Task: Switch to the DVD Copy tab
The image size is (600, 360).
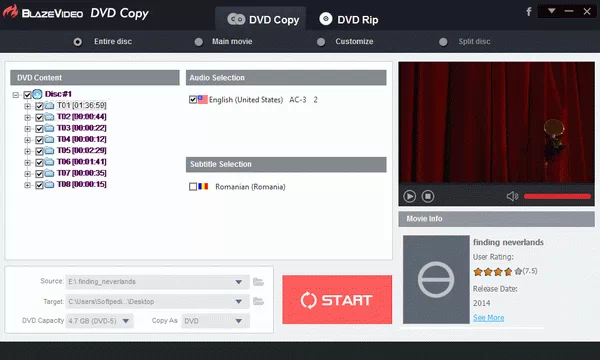Action: tap(262, 19)
